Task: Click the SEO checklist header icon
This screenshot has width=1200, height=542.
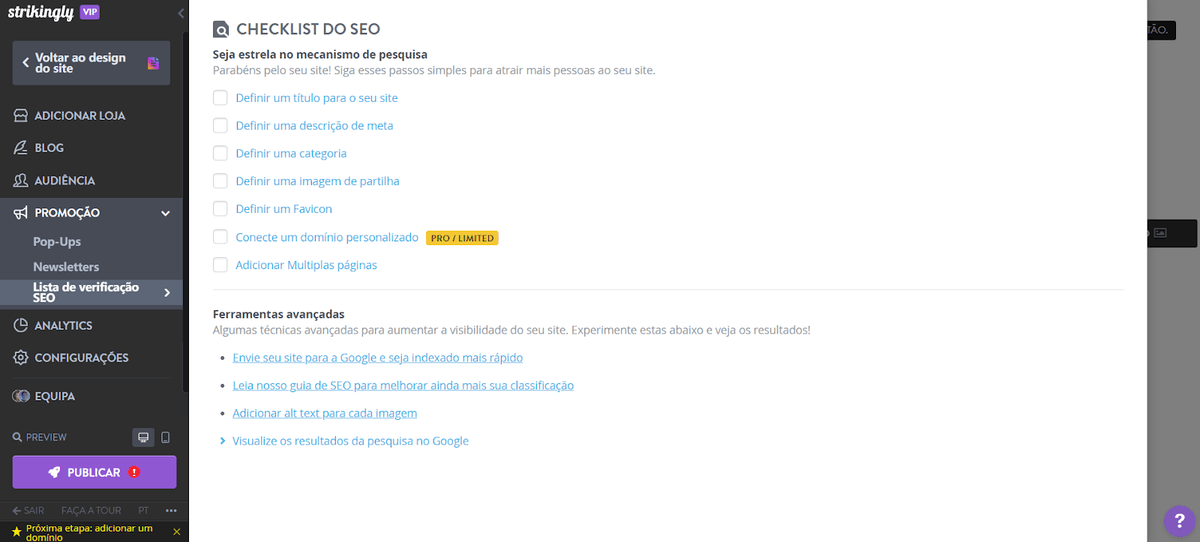Action: click(x=221, y=29)
